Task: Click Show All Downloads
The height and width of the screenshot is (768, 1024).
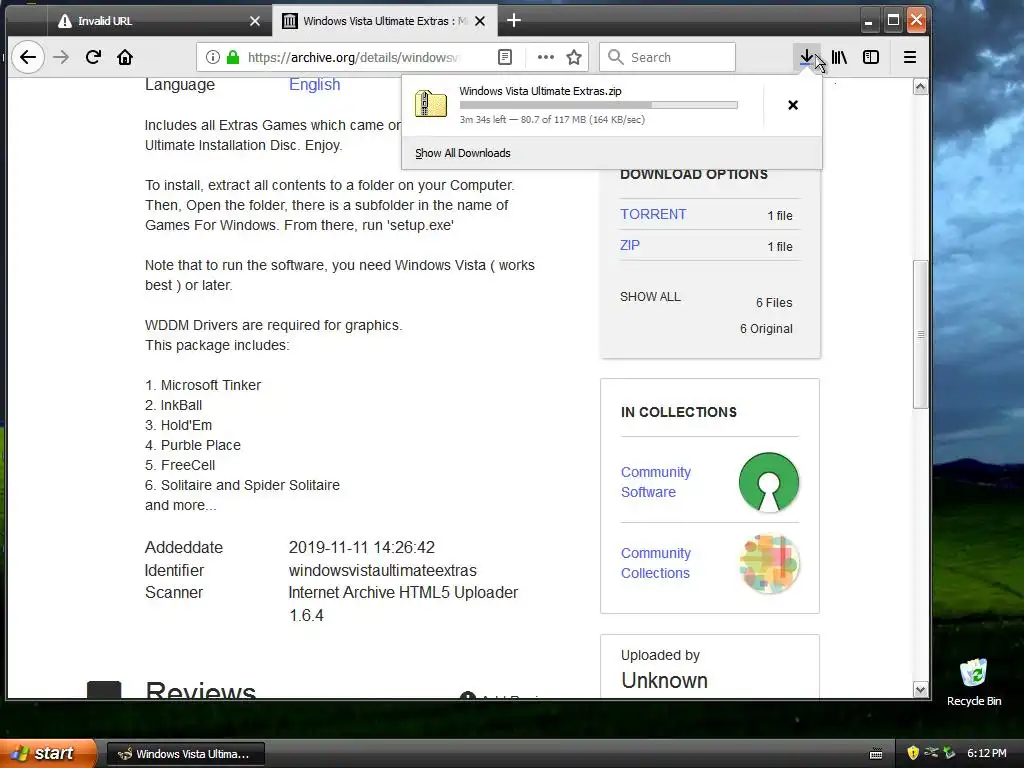Action: click(462, 153)
